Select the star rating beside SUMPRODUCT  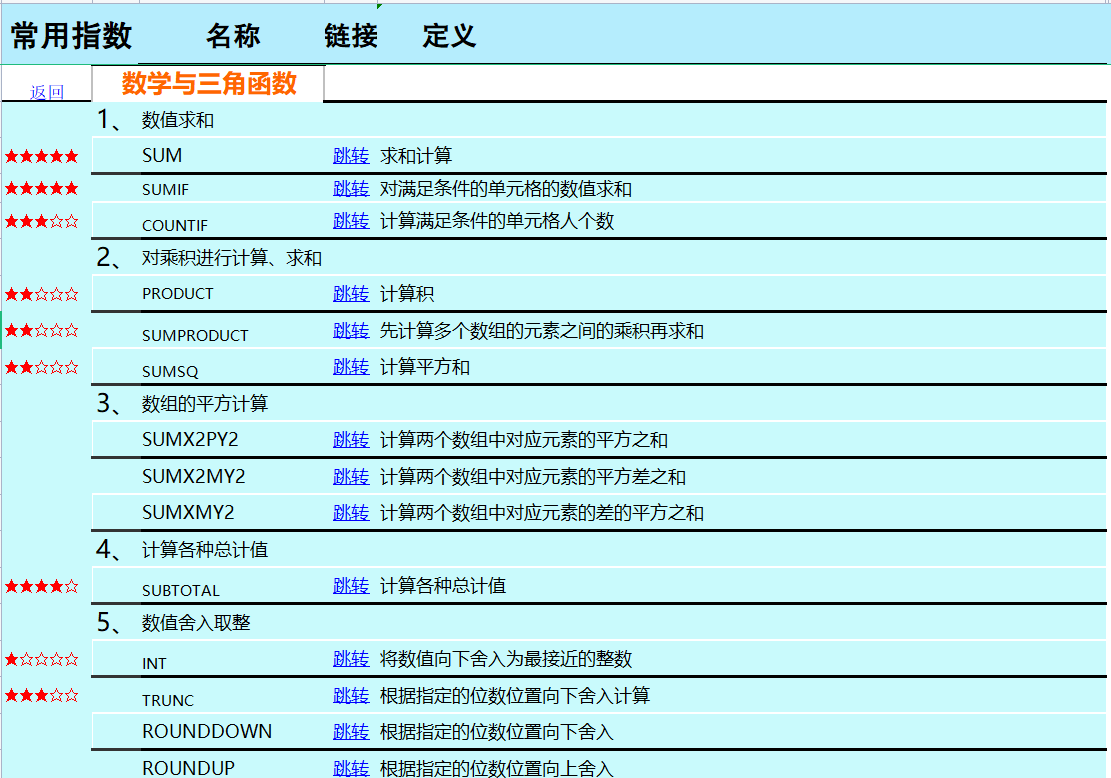42,330
